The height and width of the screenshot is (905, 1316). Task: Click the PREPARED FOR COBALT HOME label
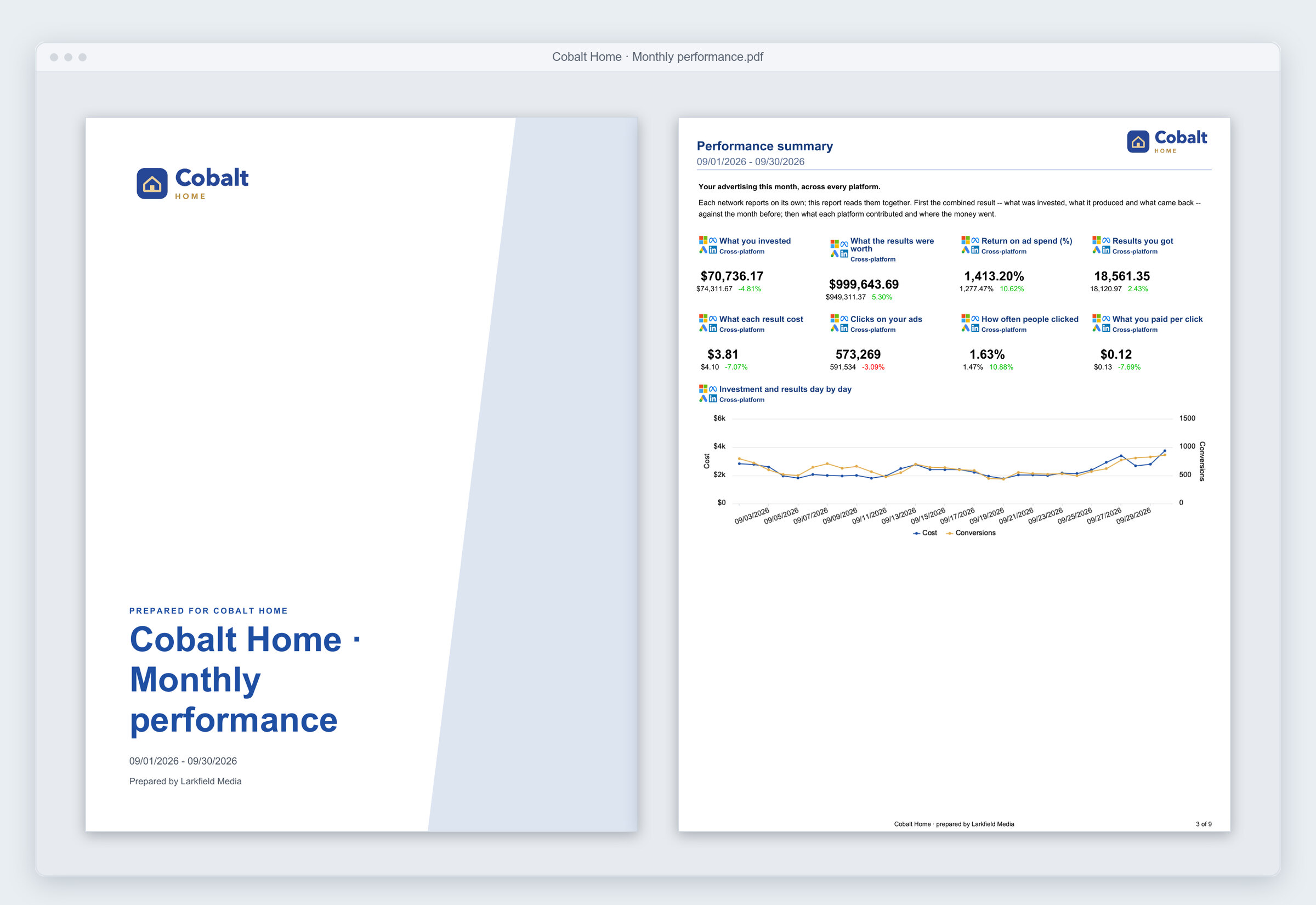point(208,610)
